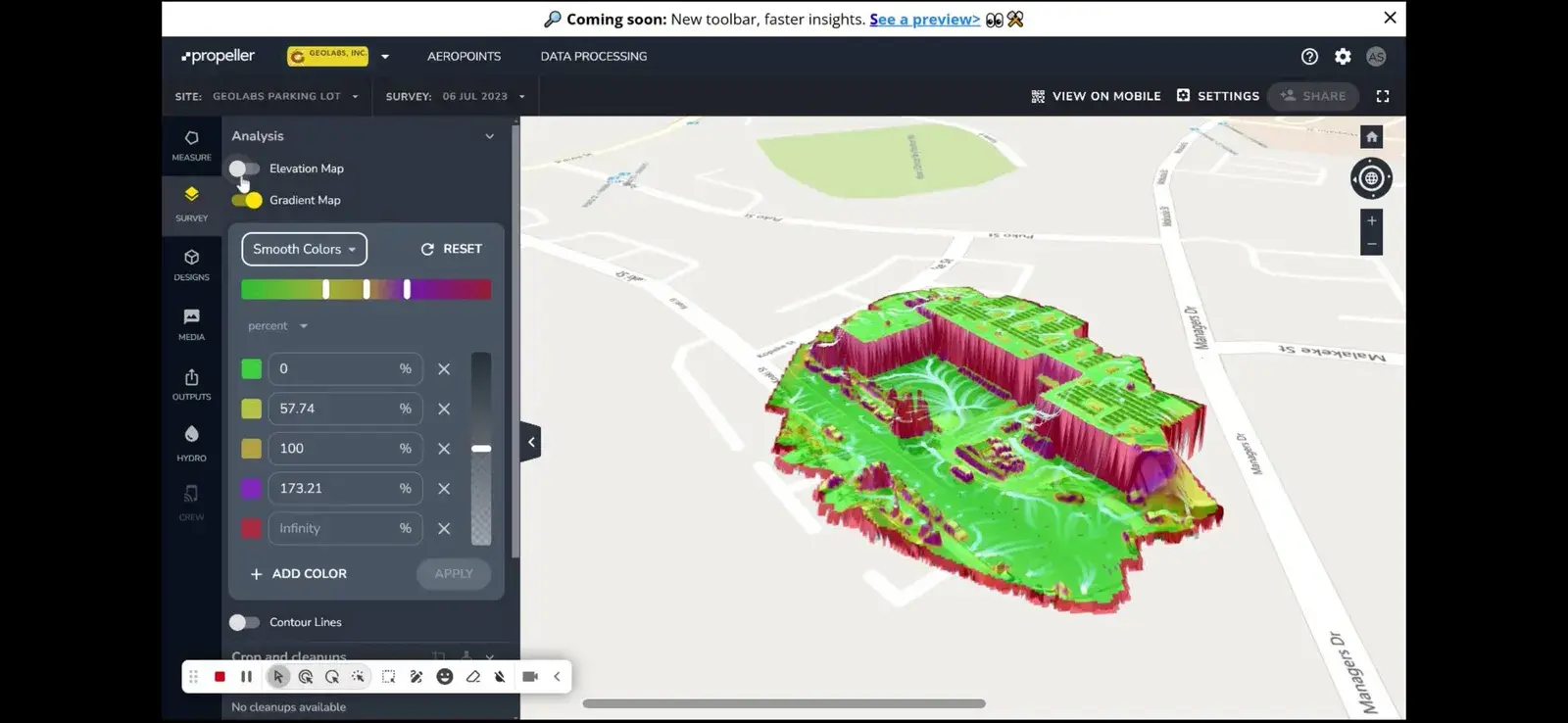Open user avatar menu

click(x=1376, y=57)
